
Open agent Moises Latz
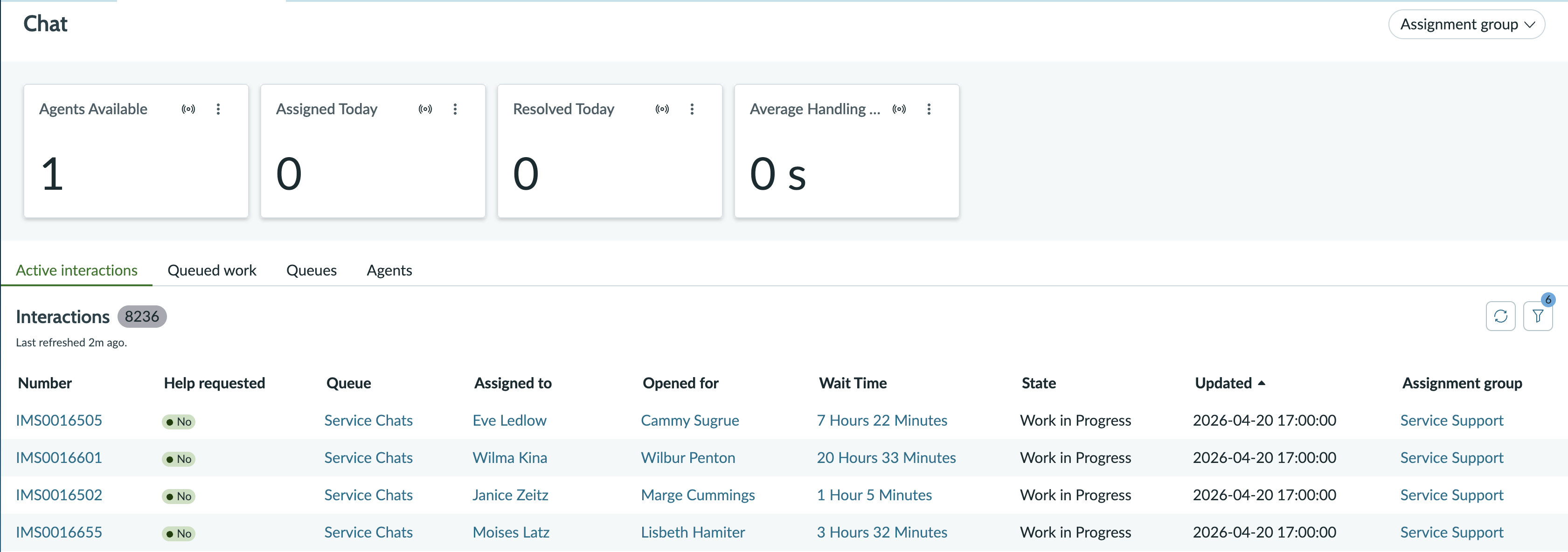coord(511,532)
